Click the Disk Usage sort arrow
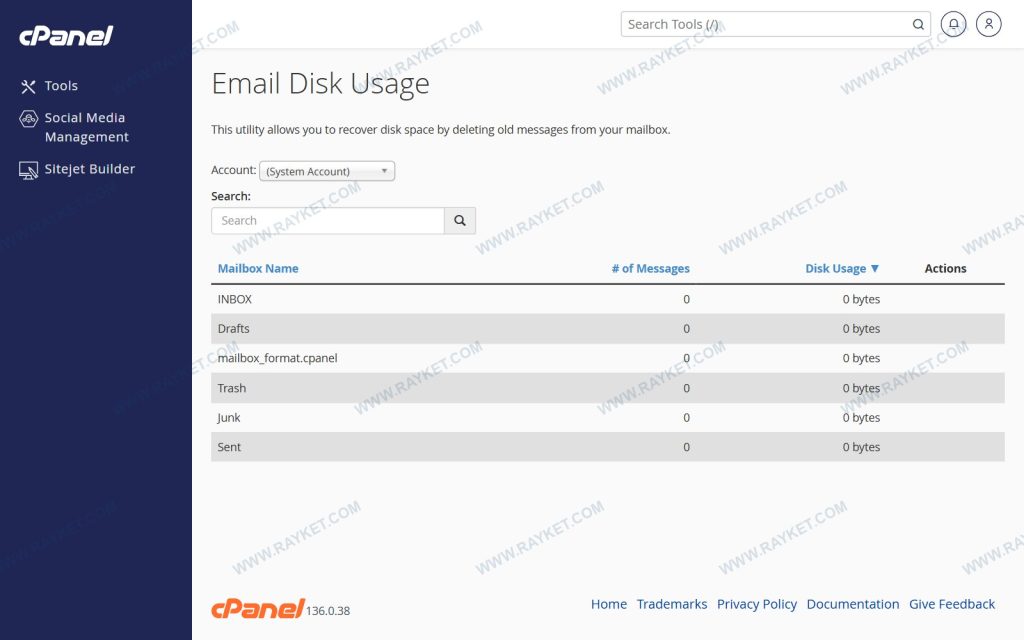1024x640 pixels. tap(875, 268)
